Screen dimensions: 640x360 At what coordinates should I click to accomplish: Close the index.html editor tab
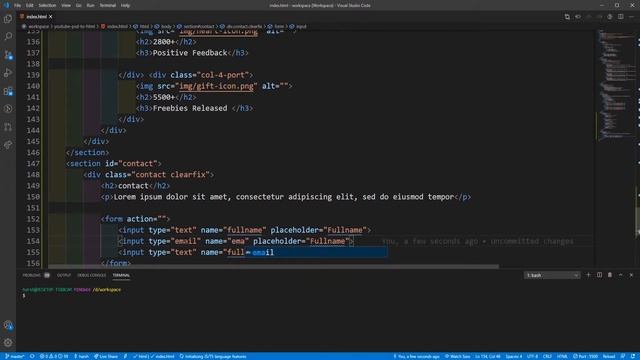point(51,17)
